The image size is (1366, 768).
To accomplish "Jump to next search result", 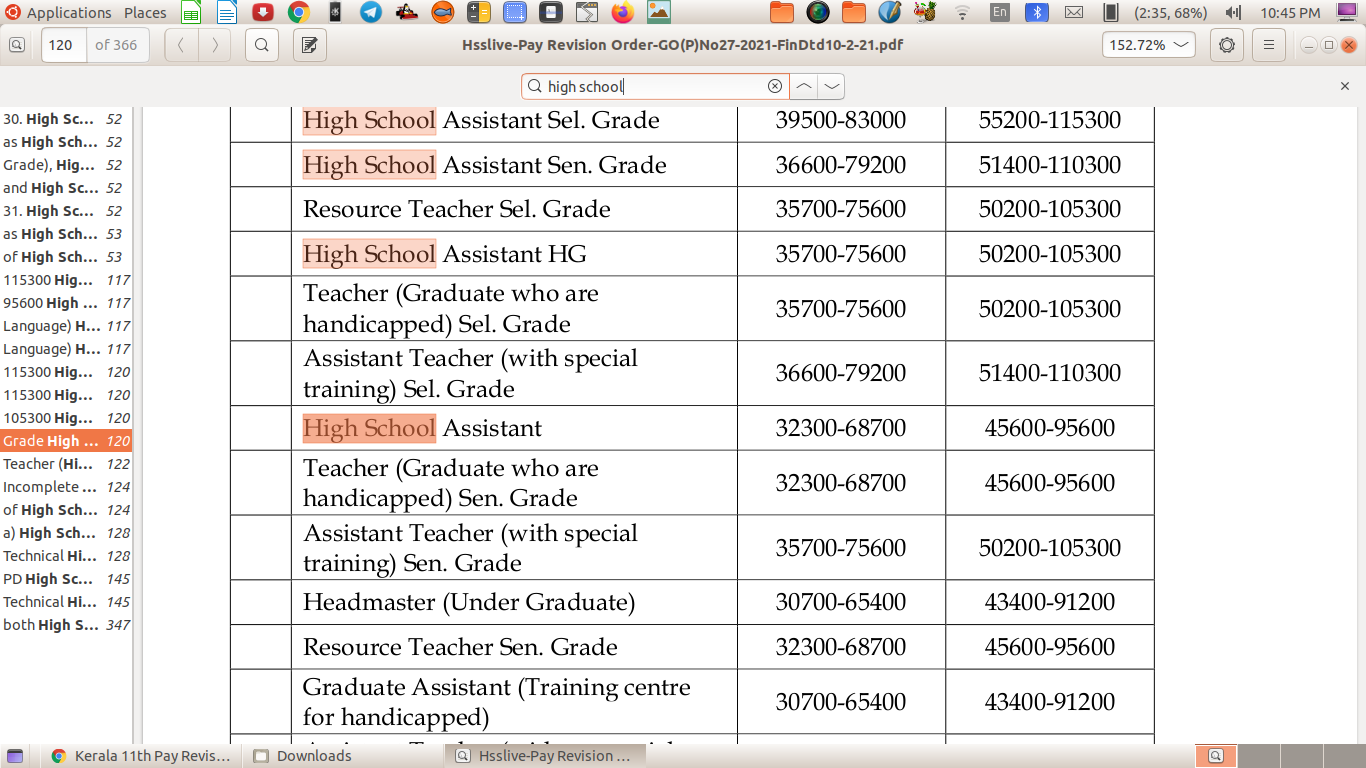I will coord(831,86).
